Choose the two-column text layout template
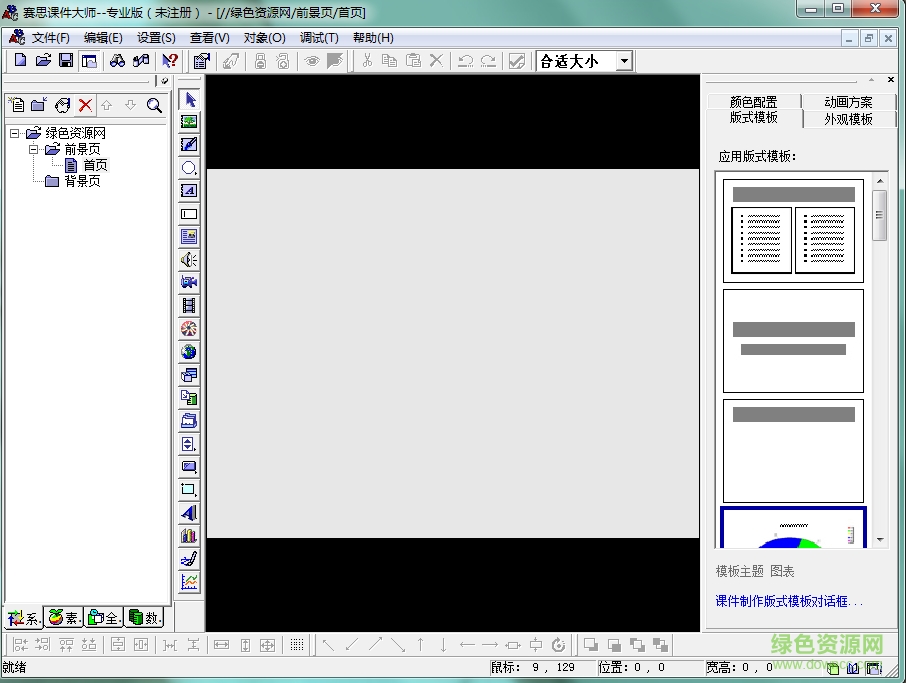The height and width of the screenshot is (683, 906). pos(793,231)
